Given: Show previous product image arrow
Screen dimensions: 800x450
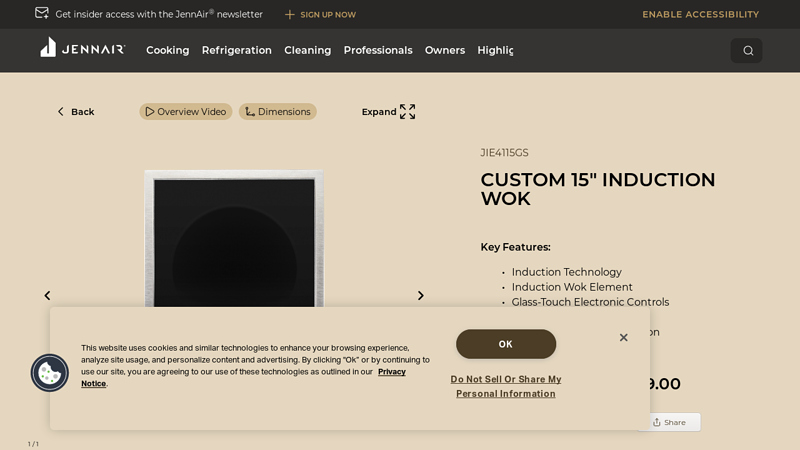Looking at the screenshot, I should coord(47,296).
